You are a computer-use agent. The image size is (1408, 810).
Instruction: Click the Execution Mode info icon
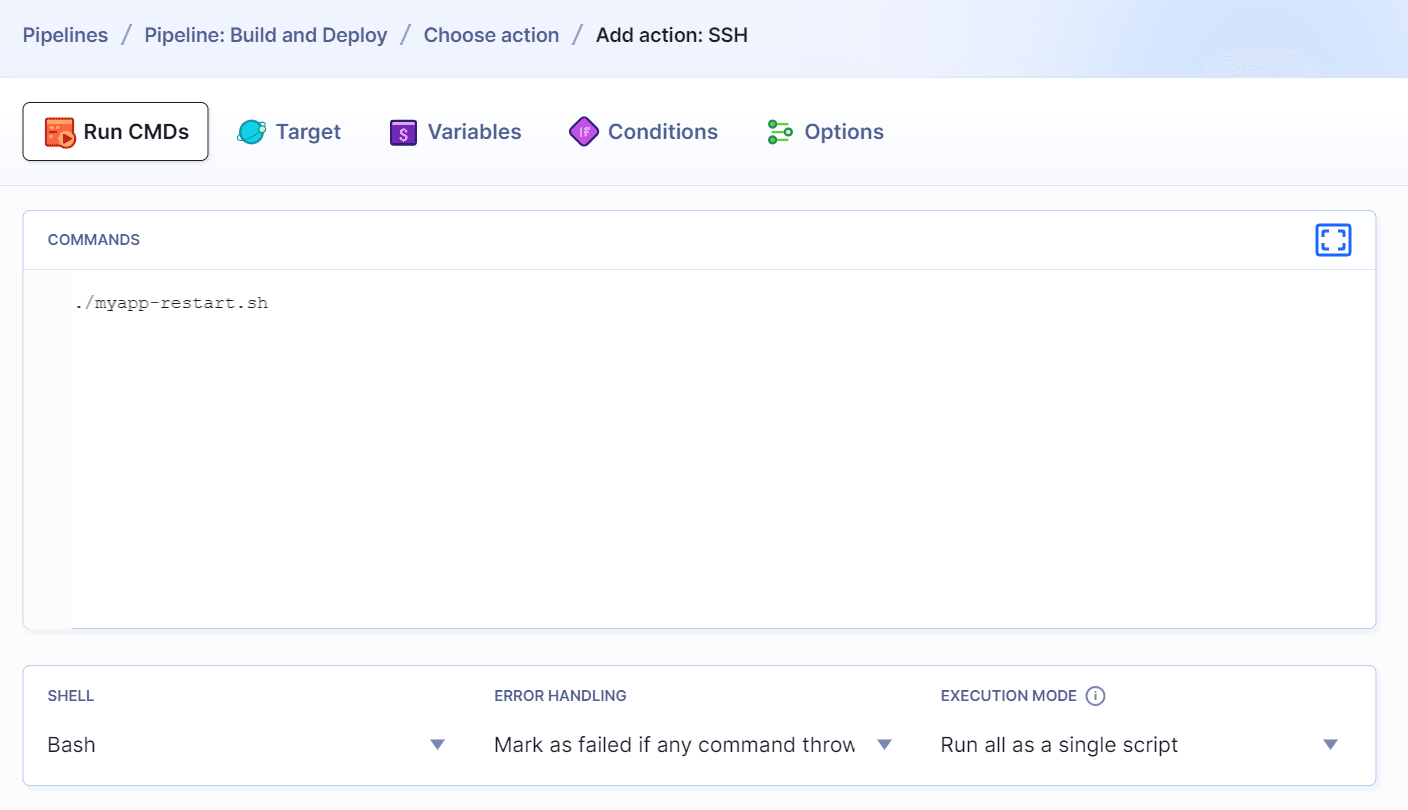(x=1096, y=695)
